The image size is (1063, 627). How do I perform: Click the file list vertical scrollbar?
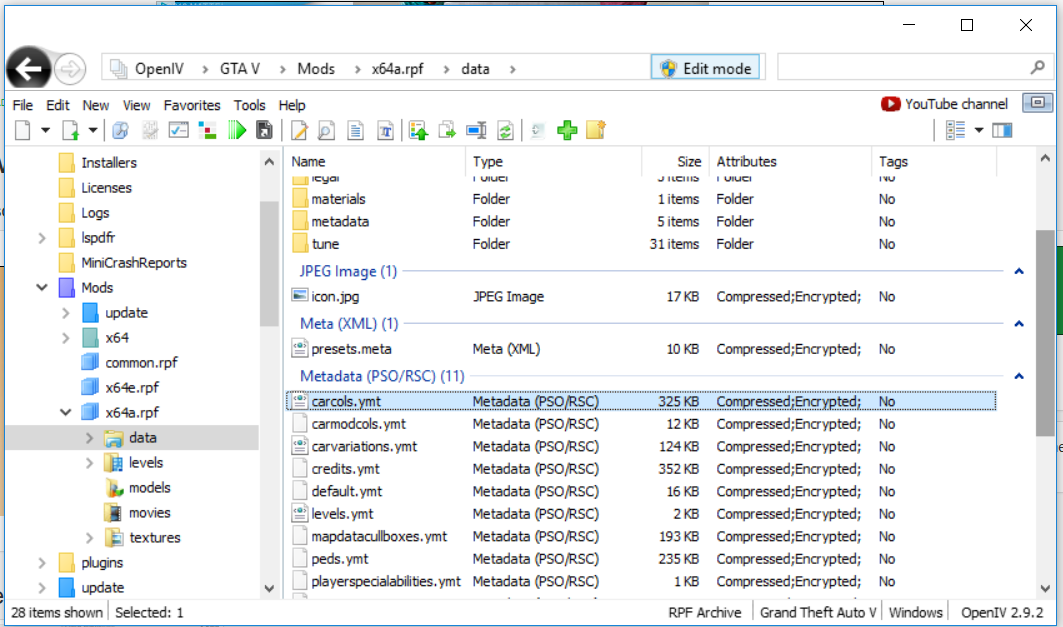point(1045,330)
